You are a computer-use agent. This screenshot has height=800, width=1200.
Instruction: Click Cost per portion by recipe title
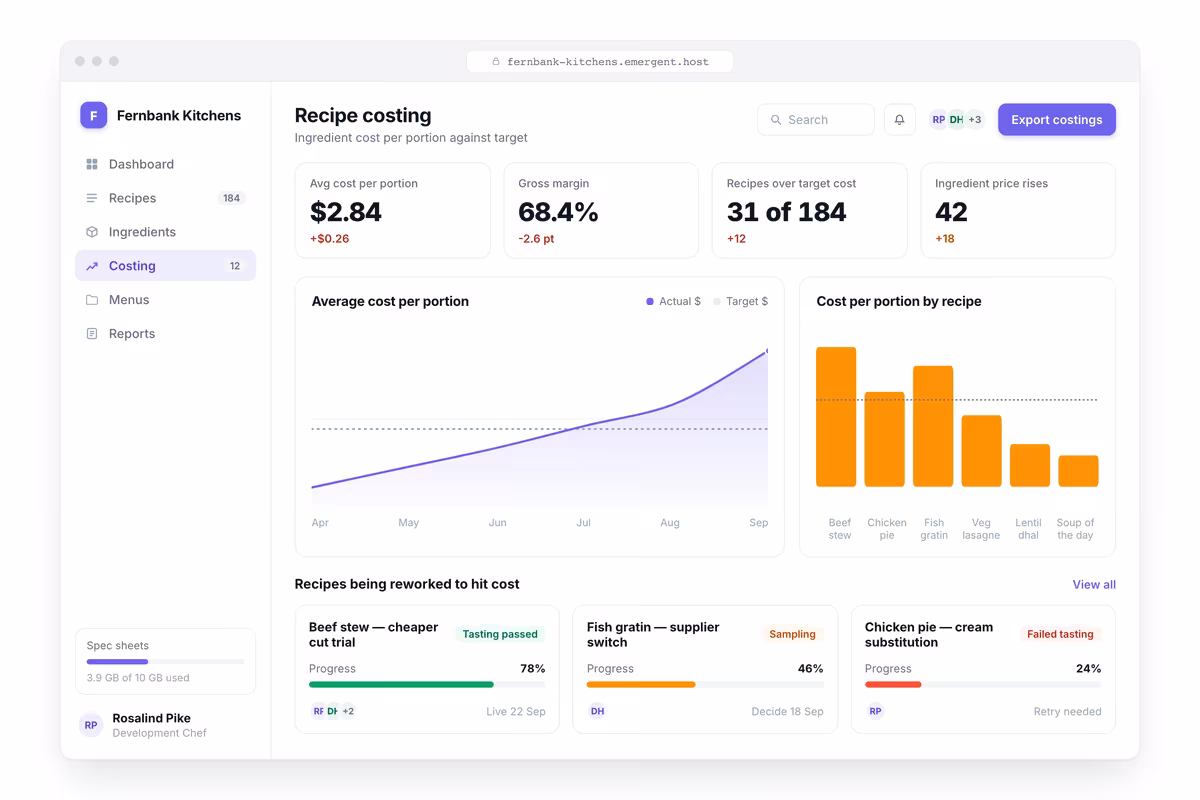click(899, 301)
